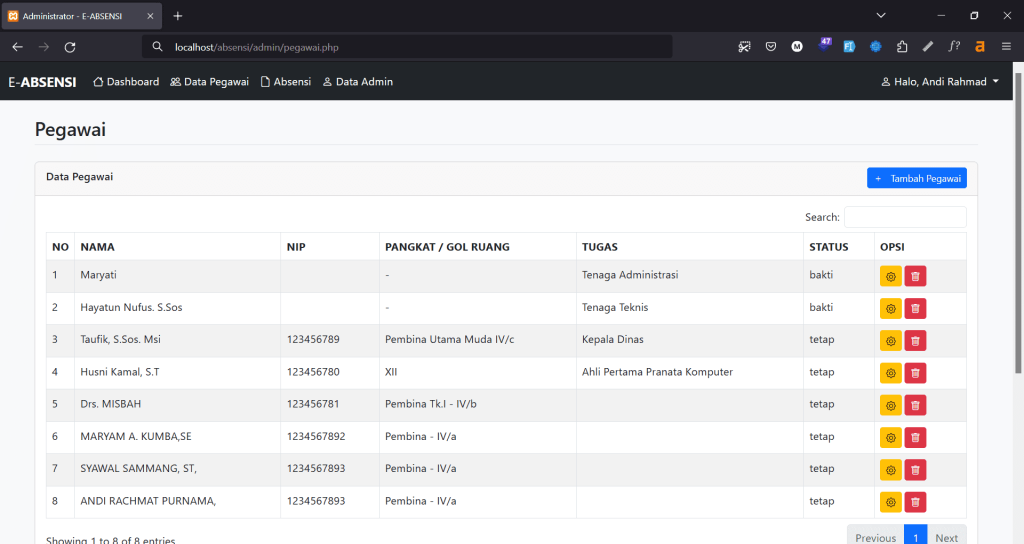Click the Search input field

pos(905,217)
